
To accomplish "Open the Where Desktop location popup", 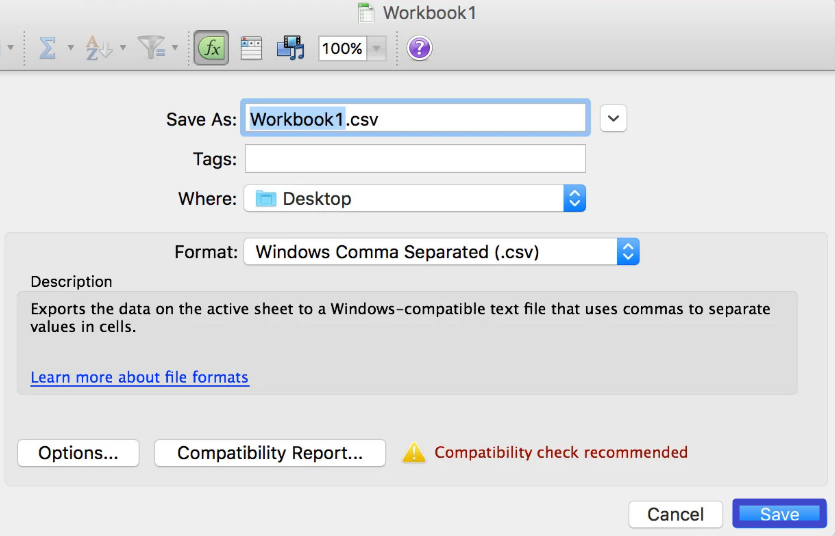I will tap(415, 199).
